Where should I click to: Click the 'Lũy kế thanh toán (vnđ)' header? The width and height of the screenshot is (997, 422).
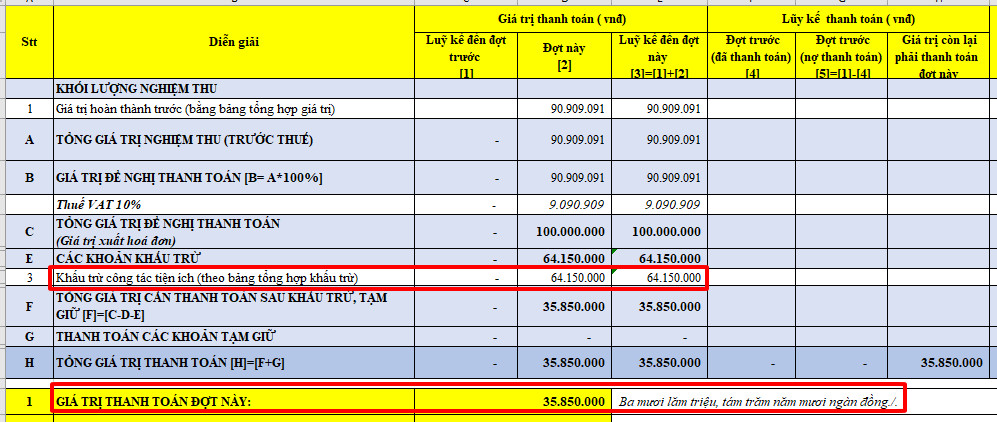pos(848,19)
